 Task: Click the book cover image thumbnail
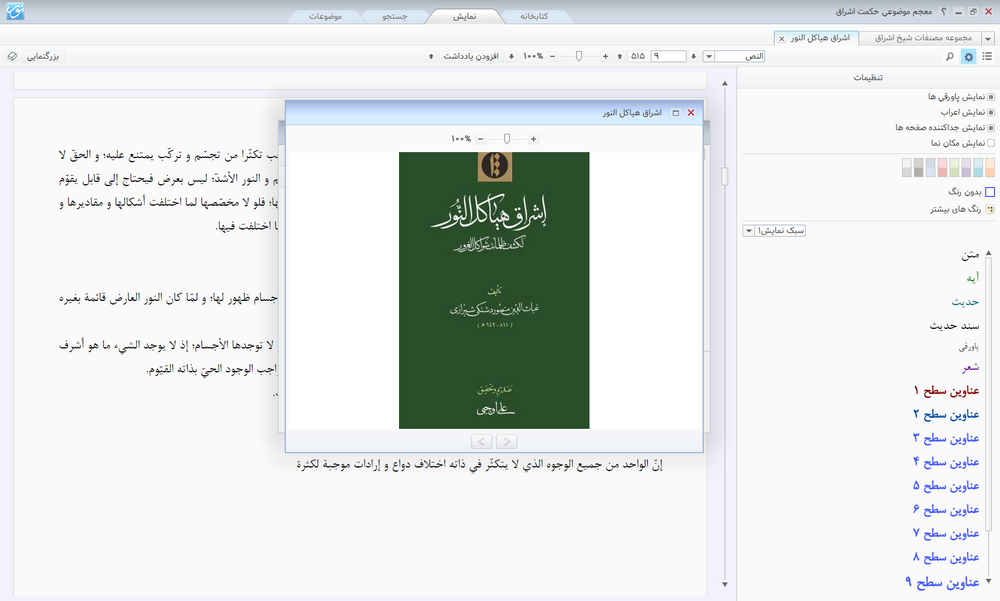point(494,290)
